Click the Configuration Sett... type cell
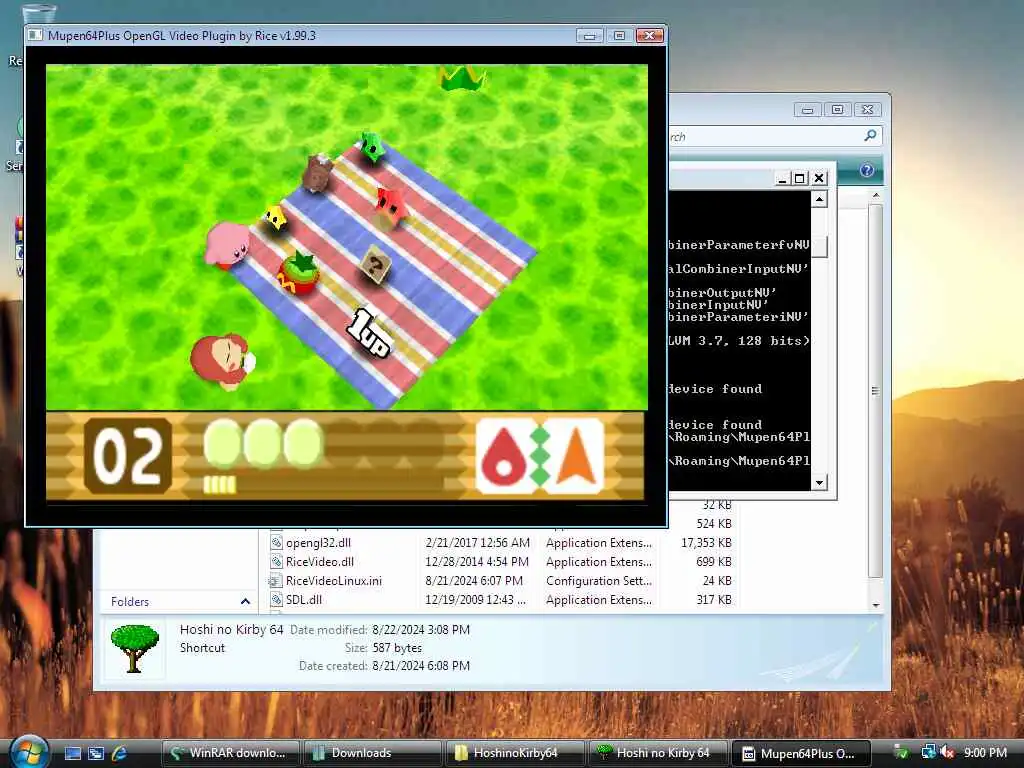The height and width of the screenshot is (768, 1024). (599, 581)
